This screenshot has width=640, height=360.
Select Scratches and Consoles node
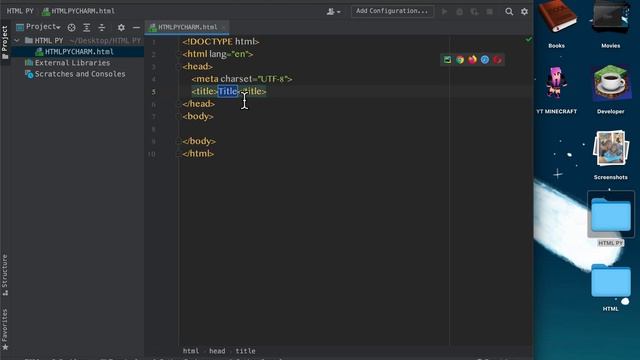(x=80, y=74)
